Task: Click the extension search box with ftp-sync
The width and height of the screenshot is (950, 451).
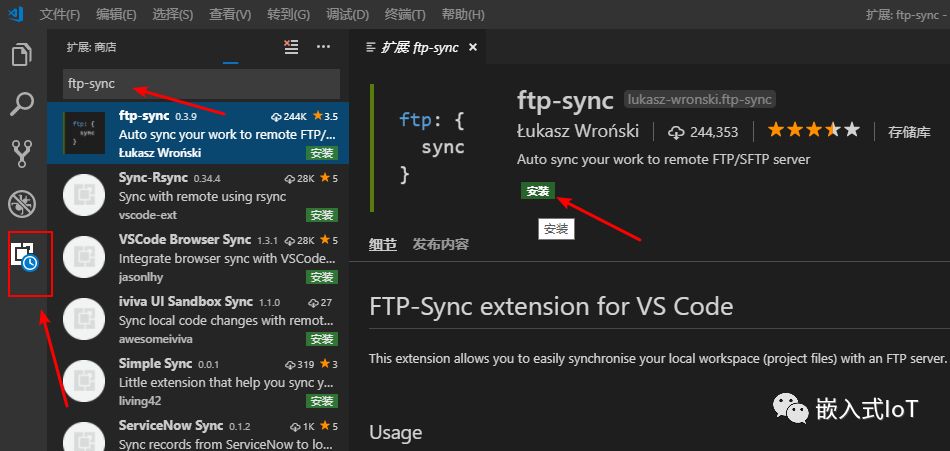Action: [x=200, y=83]
